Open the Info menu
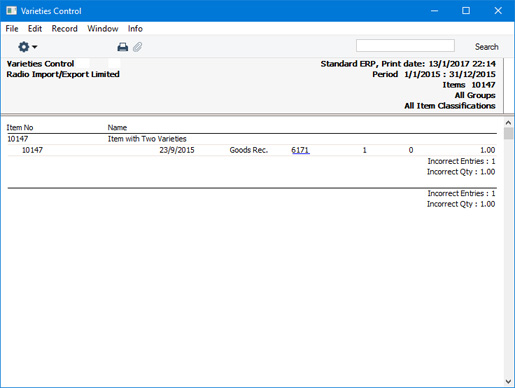Viewport: 515px width, 388px height. click(x=135, y=29)
